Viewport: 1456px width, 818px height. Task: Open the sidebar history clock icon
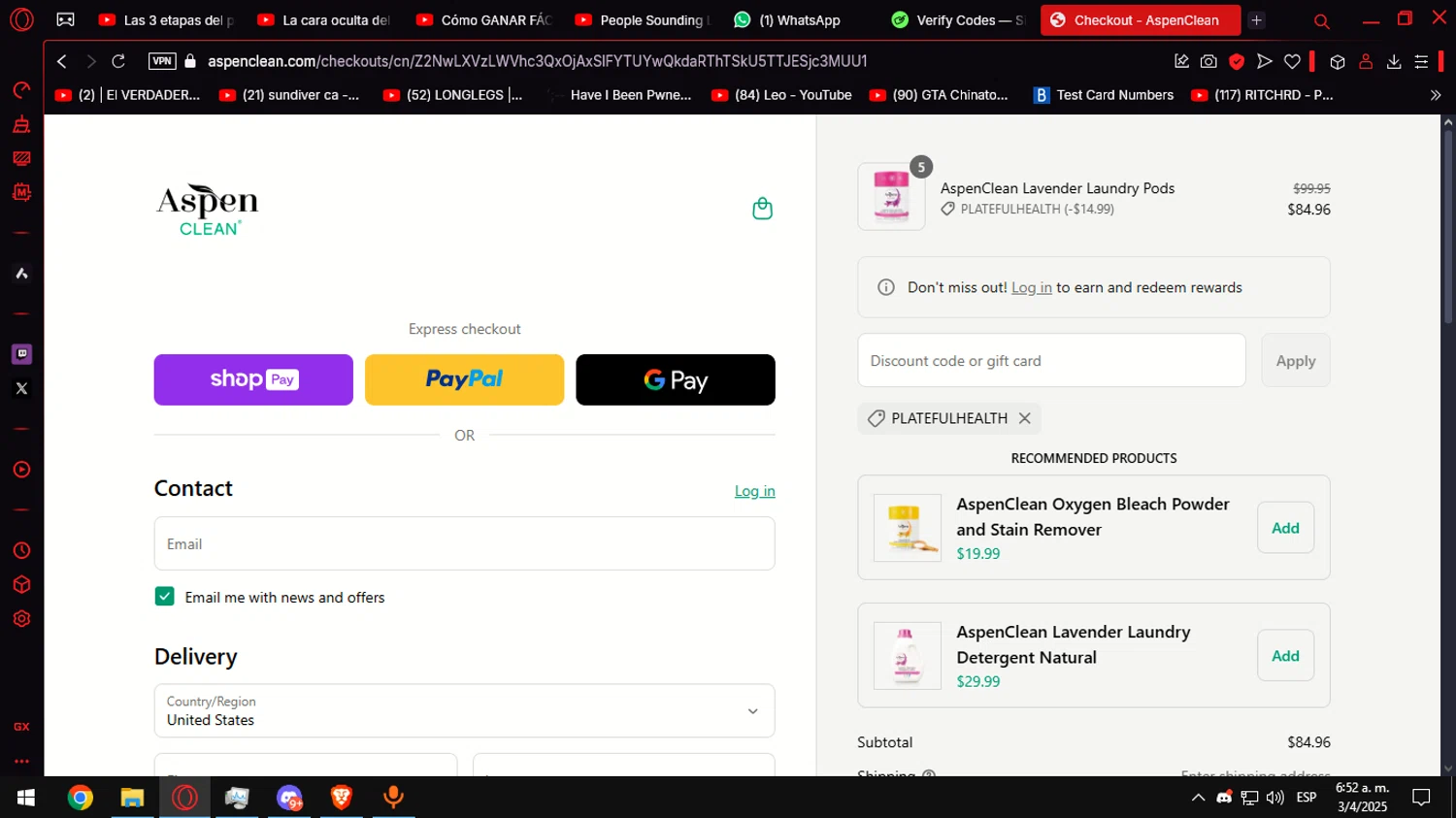21,550
